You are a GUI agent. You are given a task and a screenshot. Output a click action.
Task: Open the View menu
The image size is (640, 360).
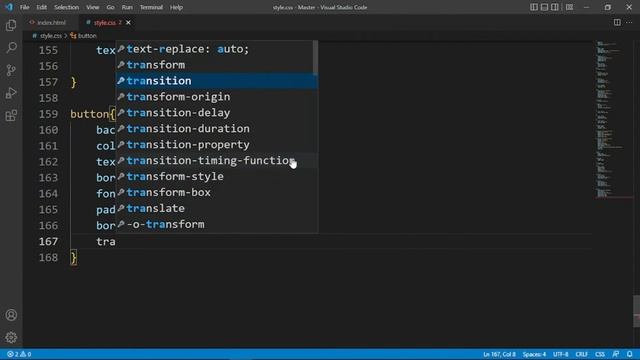point(92,7)
